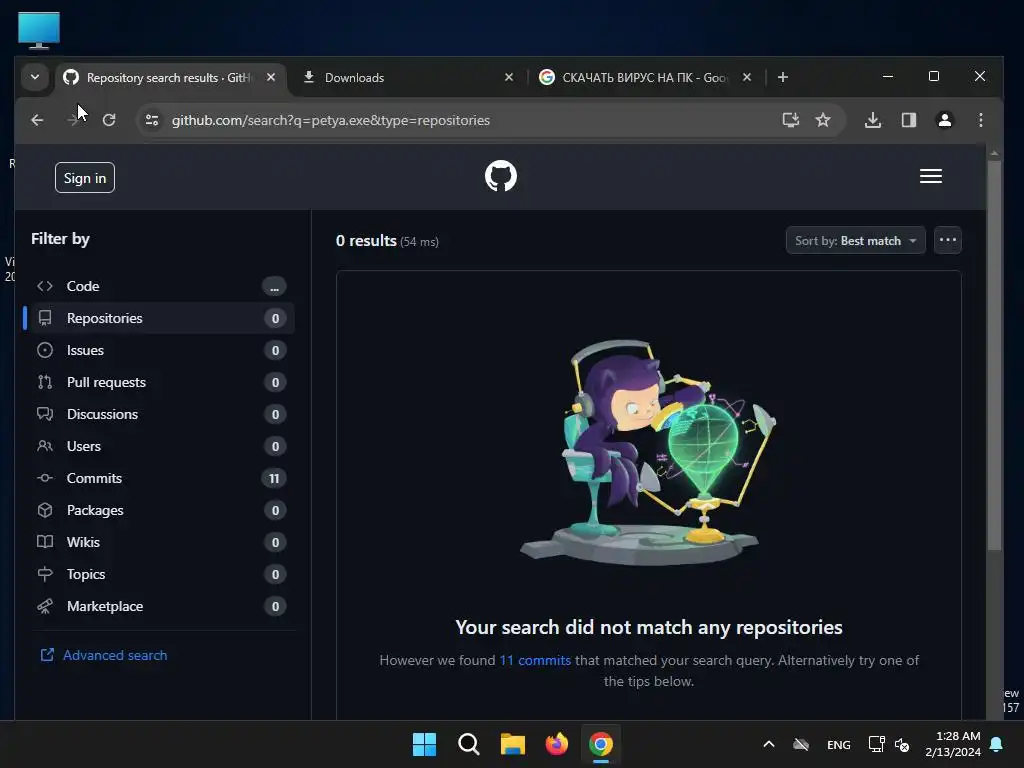Click the network icon in system tray
The height and width of the screenshot is (768, 1024).
pos(876,744)
